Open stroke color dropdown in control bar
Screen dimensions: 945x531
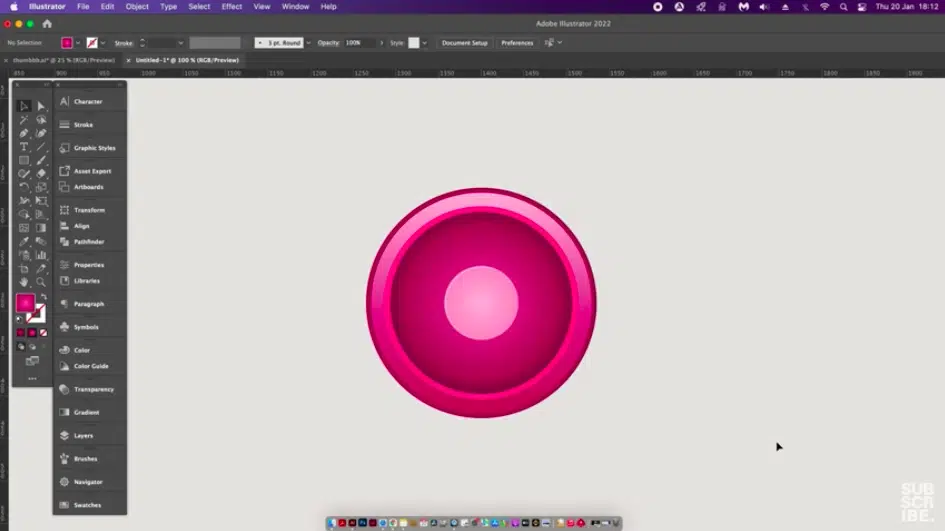[102, 43]
